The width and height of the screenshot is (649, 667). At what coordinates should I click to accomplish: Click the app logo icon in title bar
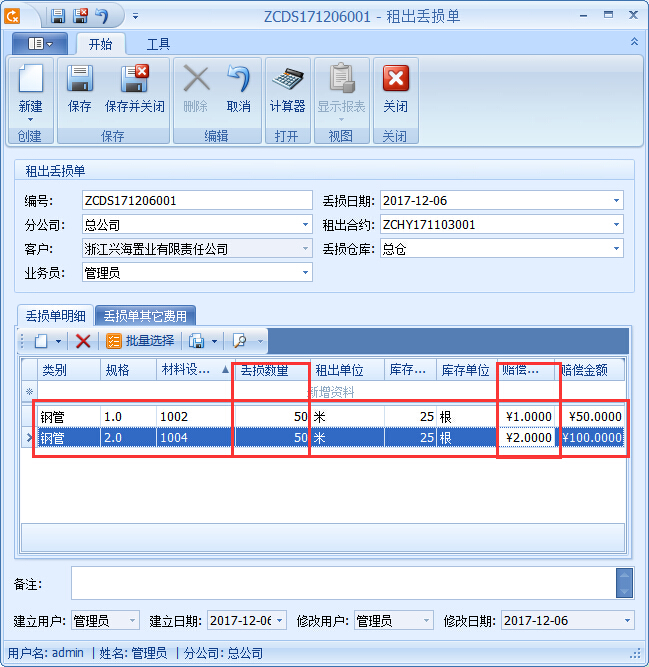click(12, 17)
